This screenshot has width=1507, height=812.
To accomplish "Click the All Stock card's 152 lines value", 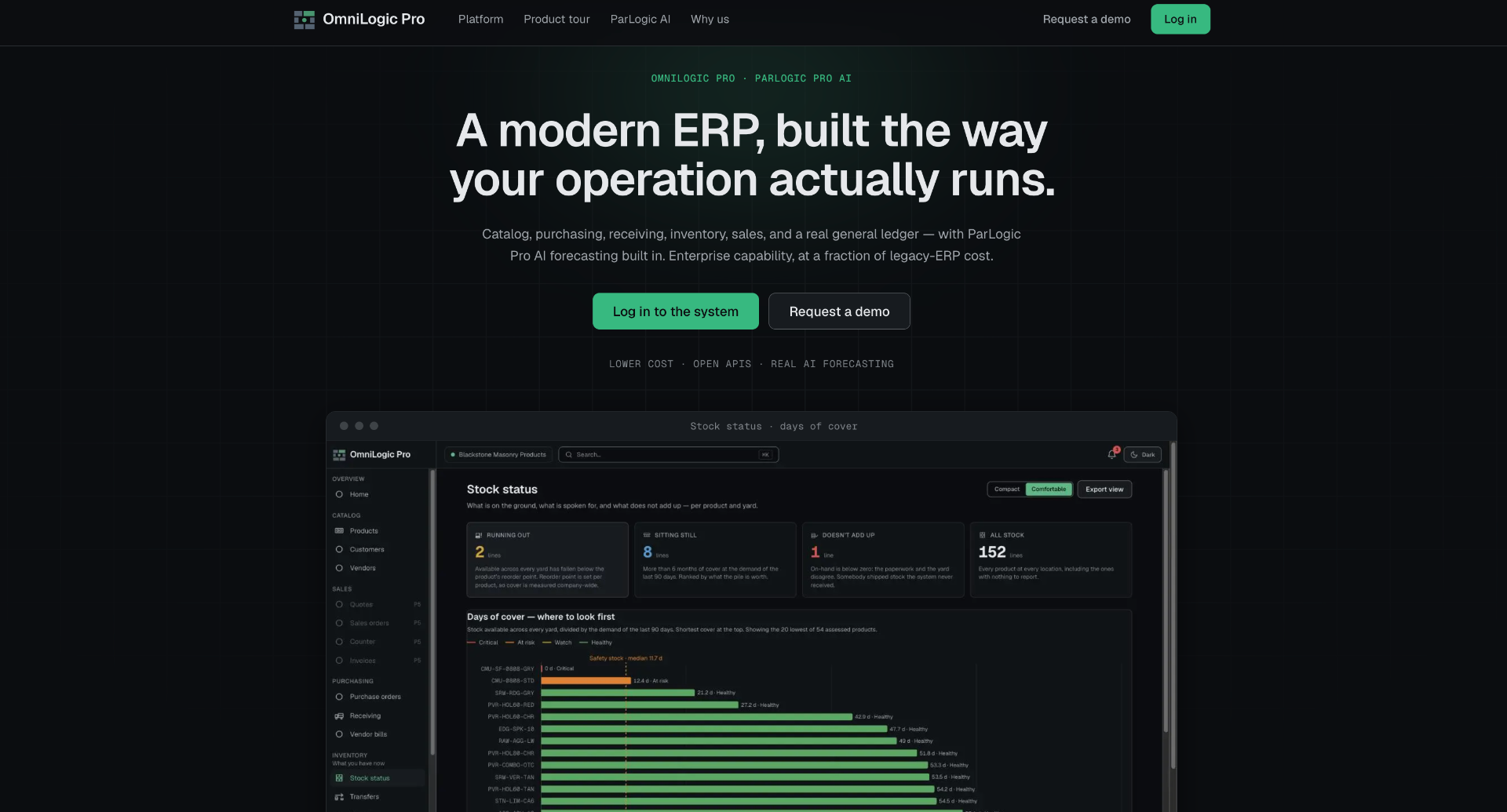I will [x=1000, y=552].
